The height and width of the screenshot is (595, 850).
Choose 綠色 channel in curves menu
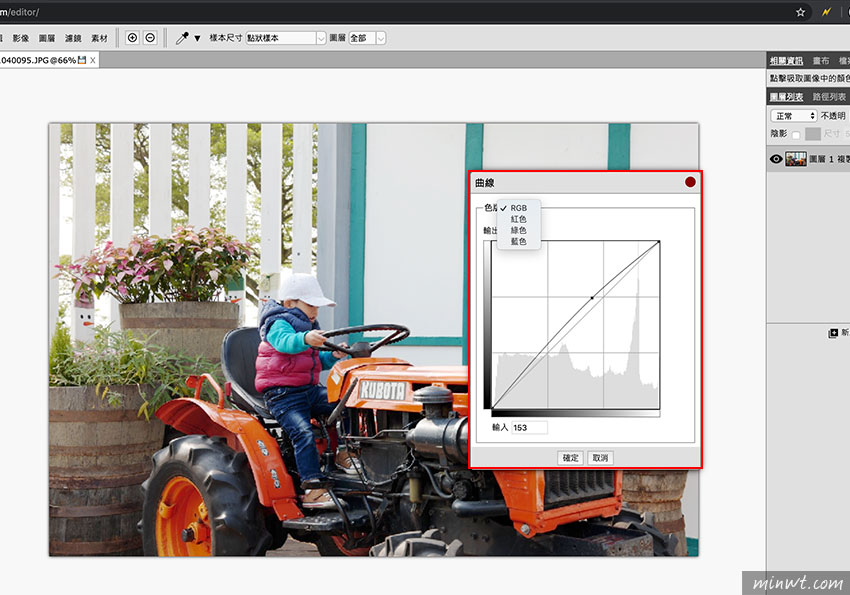click(x=519, y=230)
